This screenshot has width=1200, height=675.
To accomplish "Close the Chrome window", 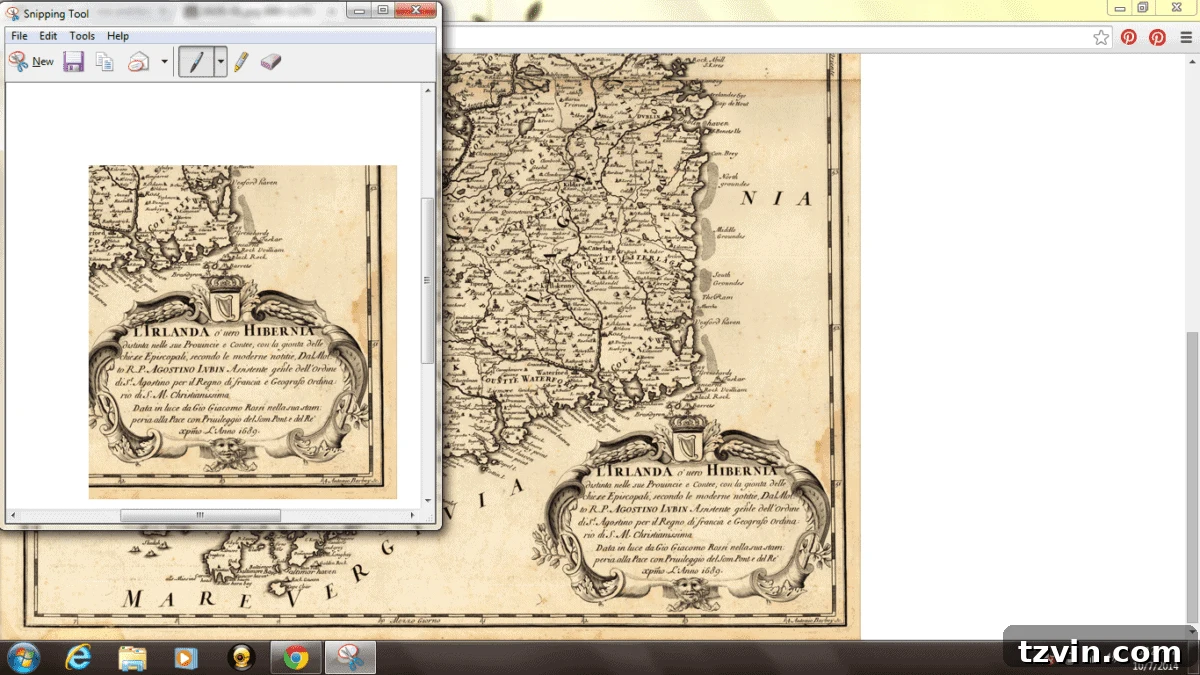I will [x=1177, y=7].
